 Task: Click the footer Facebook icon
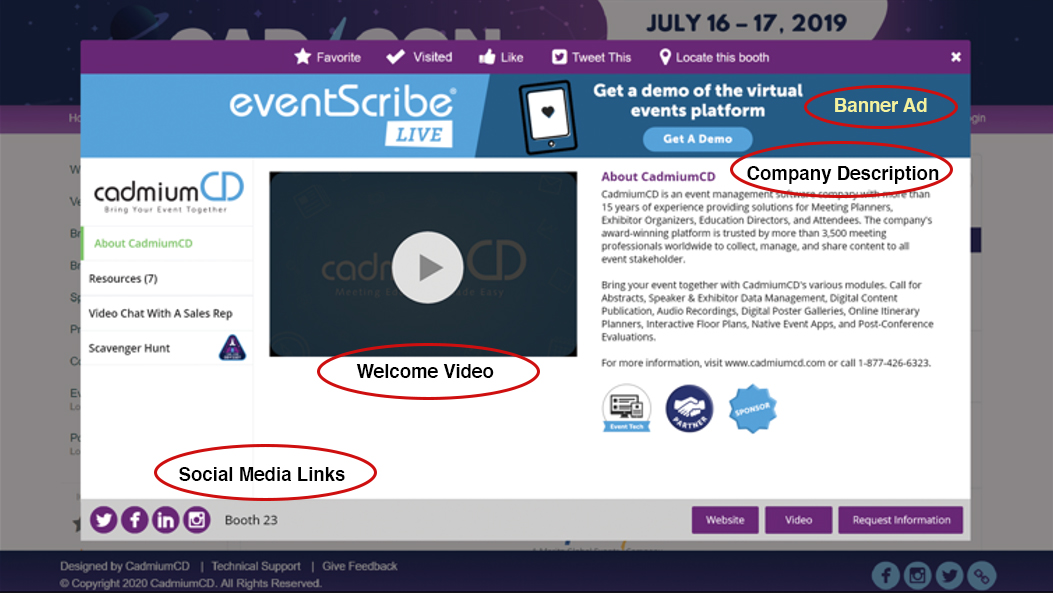pyautogui.click(x=886, y=576)
